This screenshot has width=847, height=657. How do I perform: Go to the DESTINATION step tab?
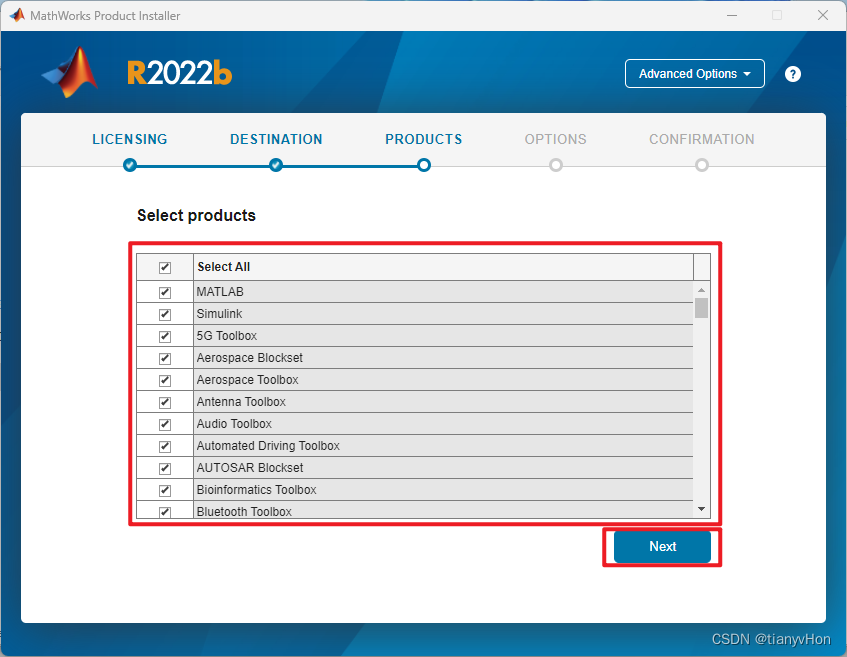click(x=276, y=139)
